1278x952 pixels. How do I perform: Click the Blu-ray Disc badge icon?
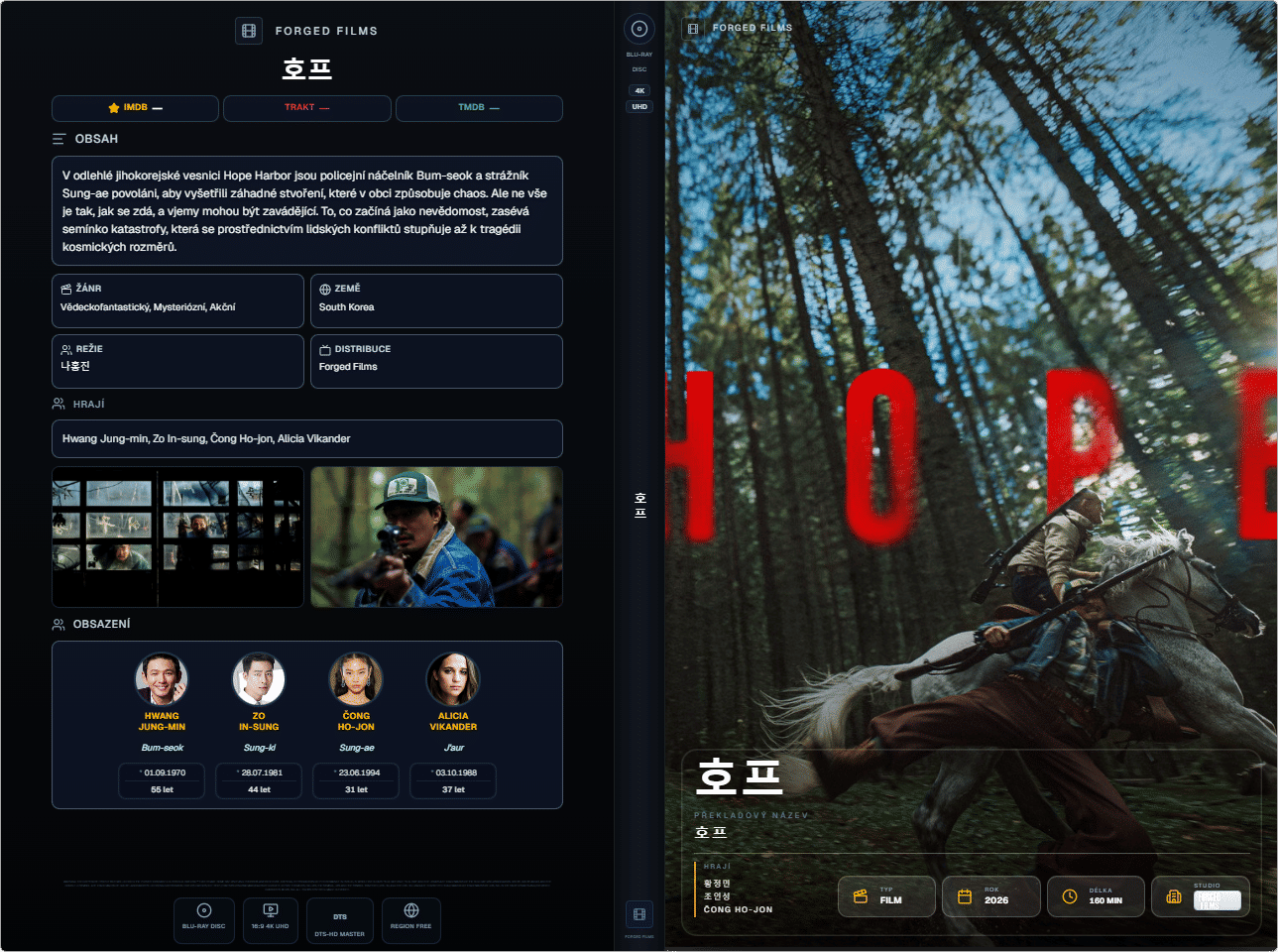tap(204, 910)
